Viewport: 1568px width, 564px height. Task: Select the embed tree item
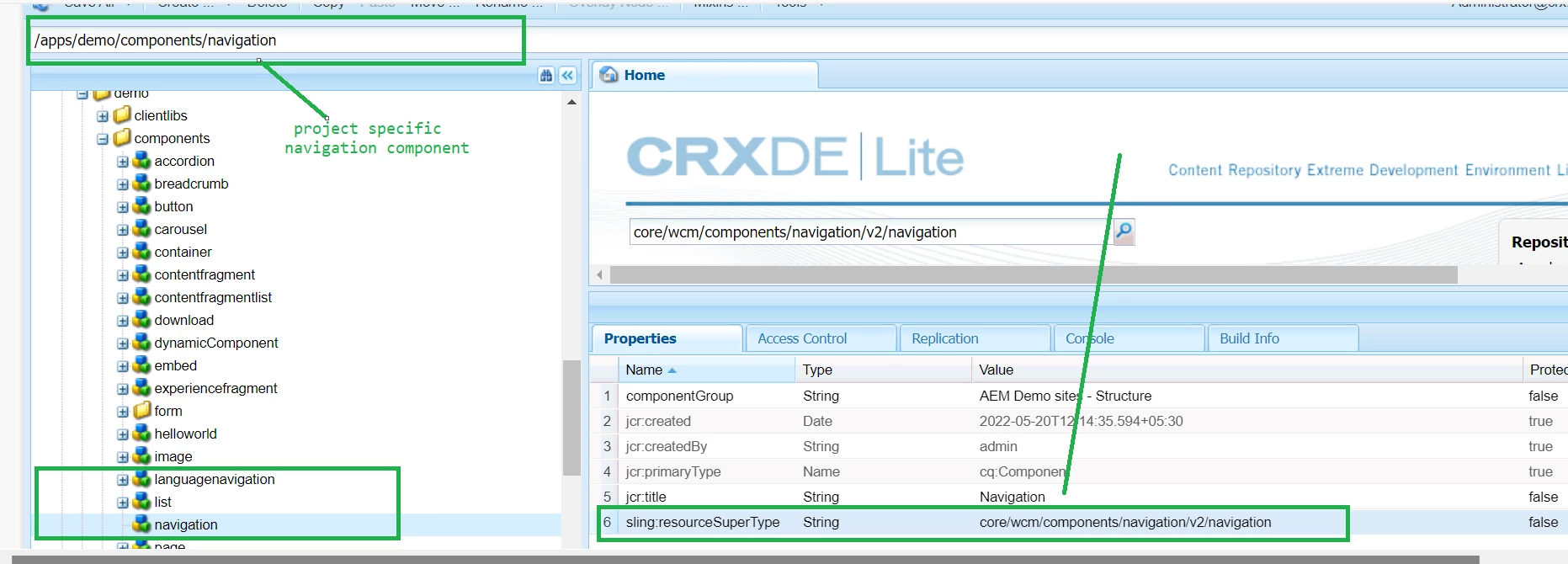click(175, 365)
